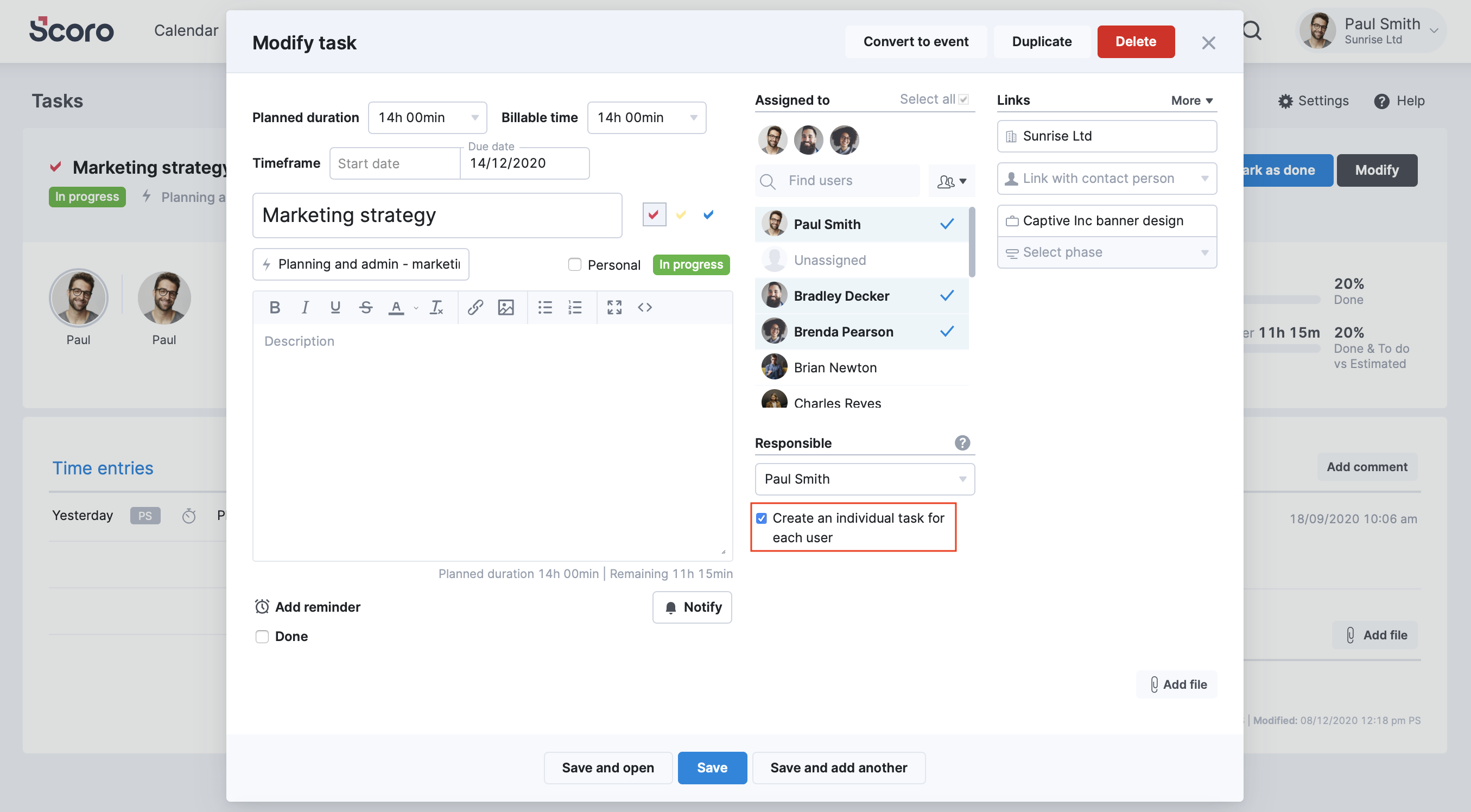Apply strikethrough formatting in editor toolbar
Viewport: 1471px width, 812px height.
(365, 307)
